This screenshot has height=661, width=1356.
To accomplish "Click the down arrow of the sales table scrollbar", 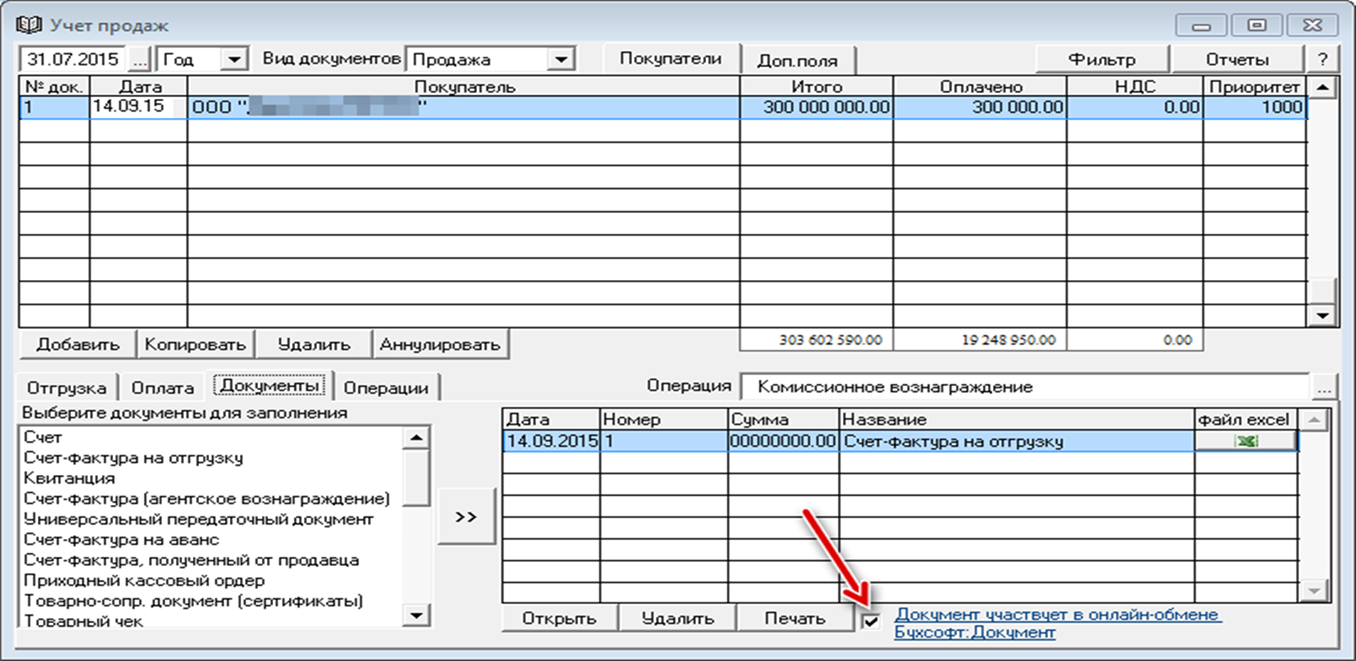I will coord(1324,315).
